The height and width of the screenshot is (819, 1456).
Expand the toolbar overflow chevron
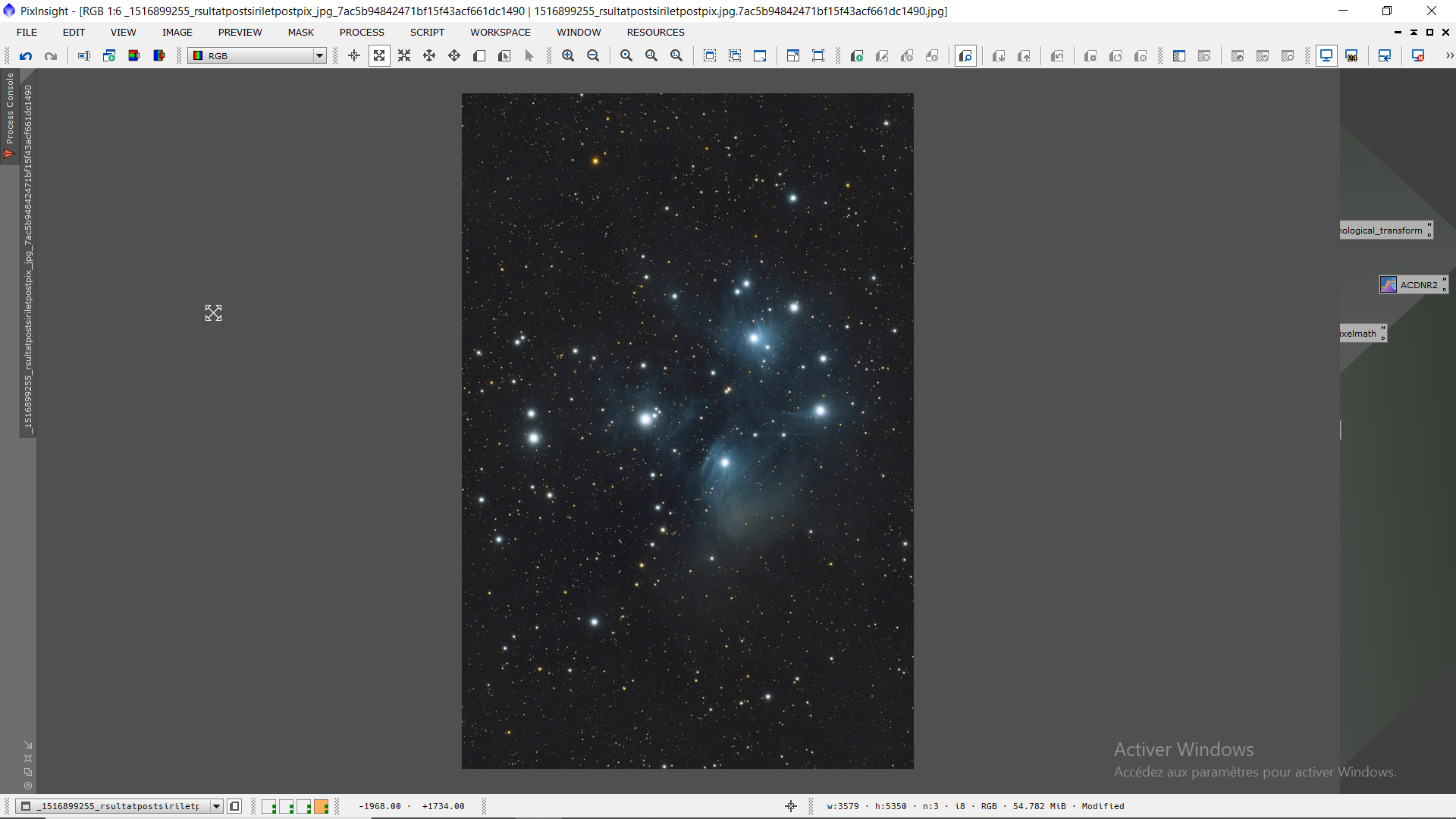(1449, 56)
